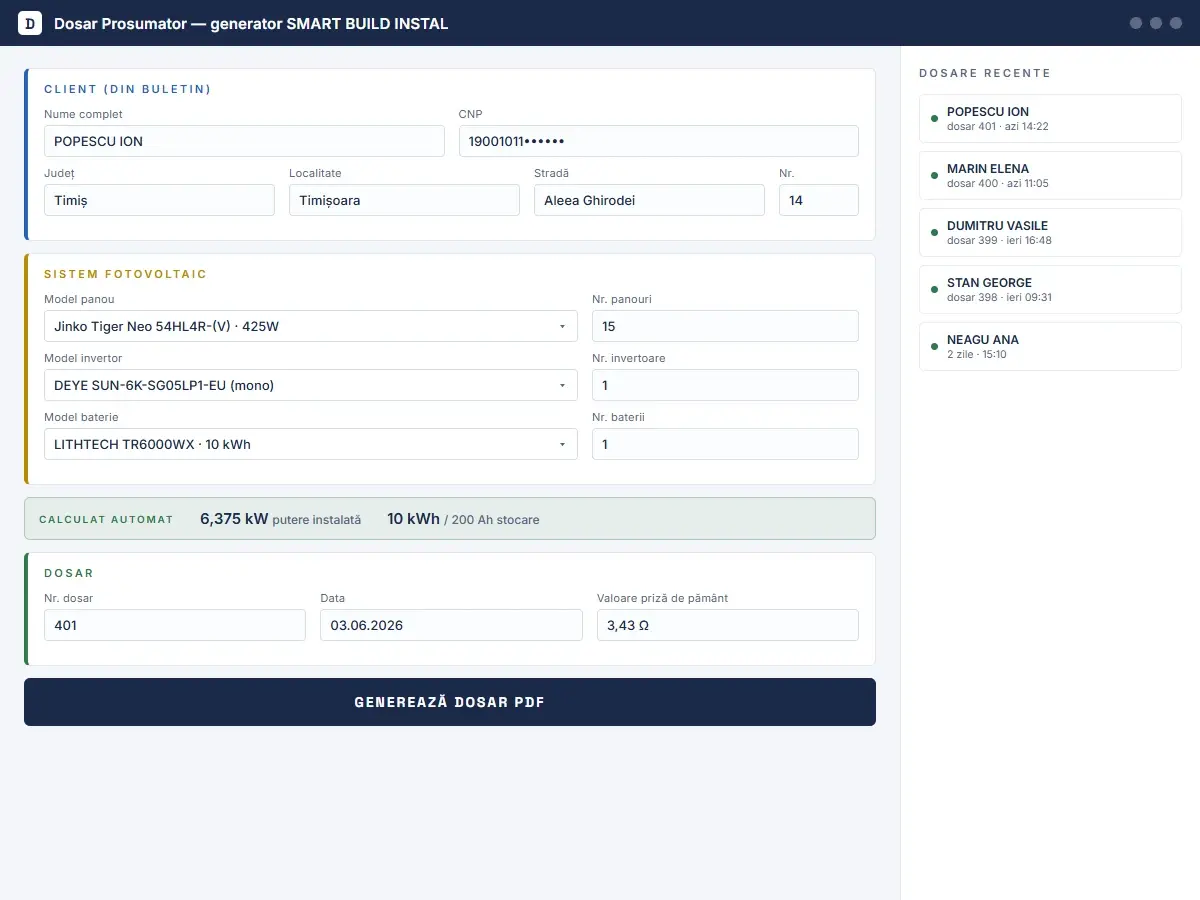Click the Localitate field with Timișoara
Viewport: 1200px width, 900px height.
click(x=404, y=200)
